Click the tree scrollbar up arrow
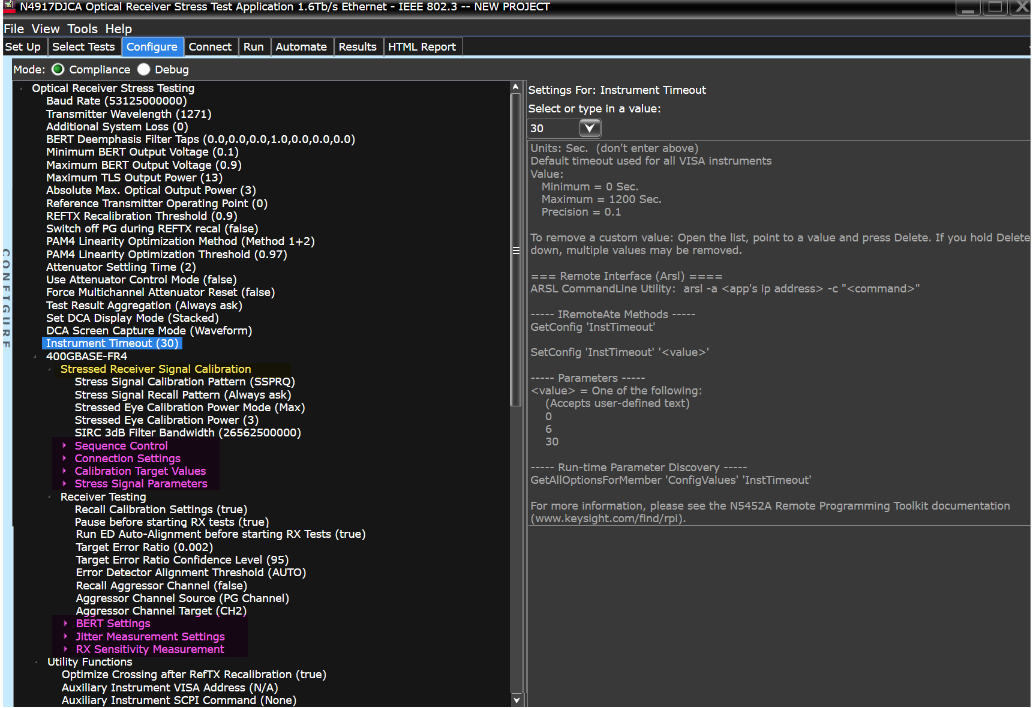The height and width of the screenshot is (708, 1036). 516,87
